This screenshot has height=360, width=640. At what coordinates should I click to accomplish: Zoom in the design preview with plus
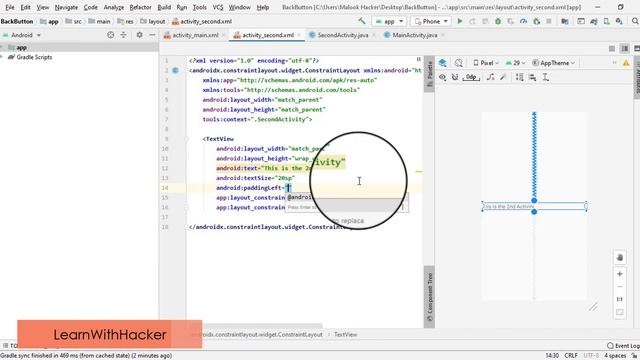(x=620, y=274)
